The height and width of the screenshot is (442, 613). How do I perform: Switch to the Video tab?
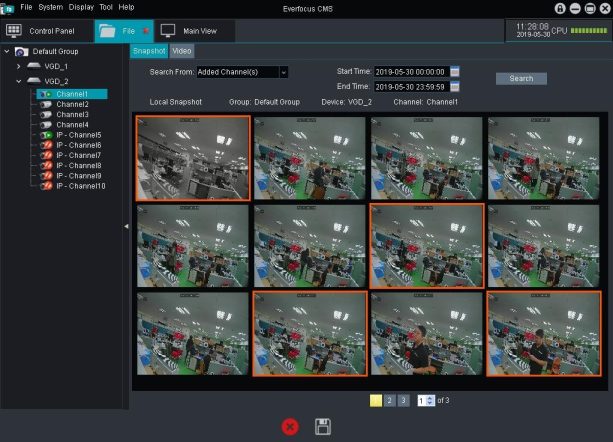click(182, 50)
